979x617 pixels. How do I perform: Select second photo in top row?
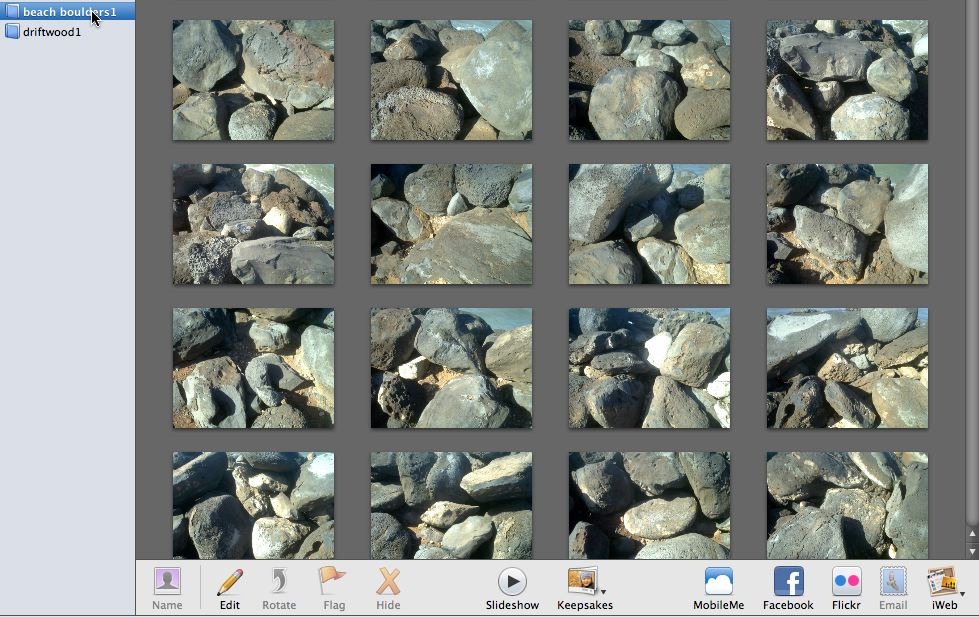point(451,80)
